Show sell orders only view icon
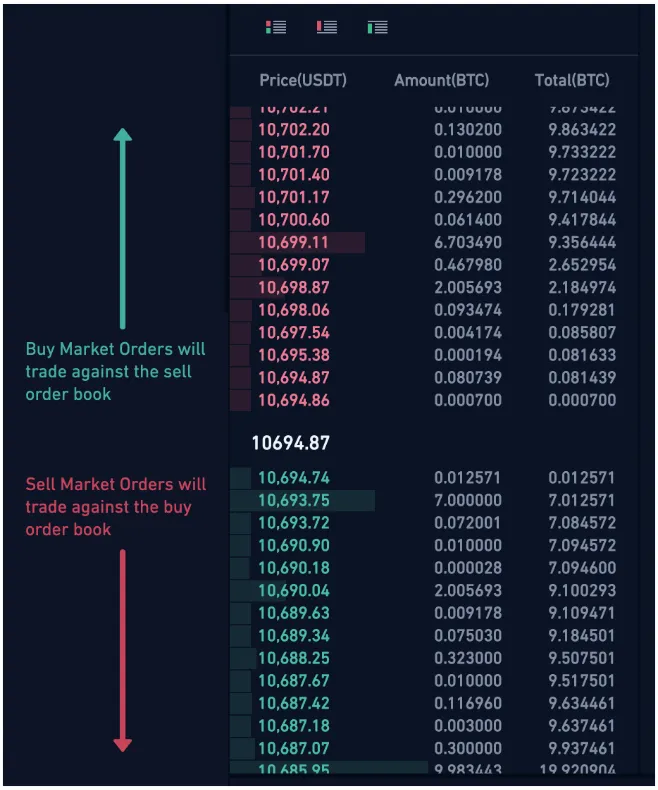This screenshot has height=790, width=658. coord(327,27)
